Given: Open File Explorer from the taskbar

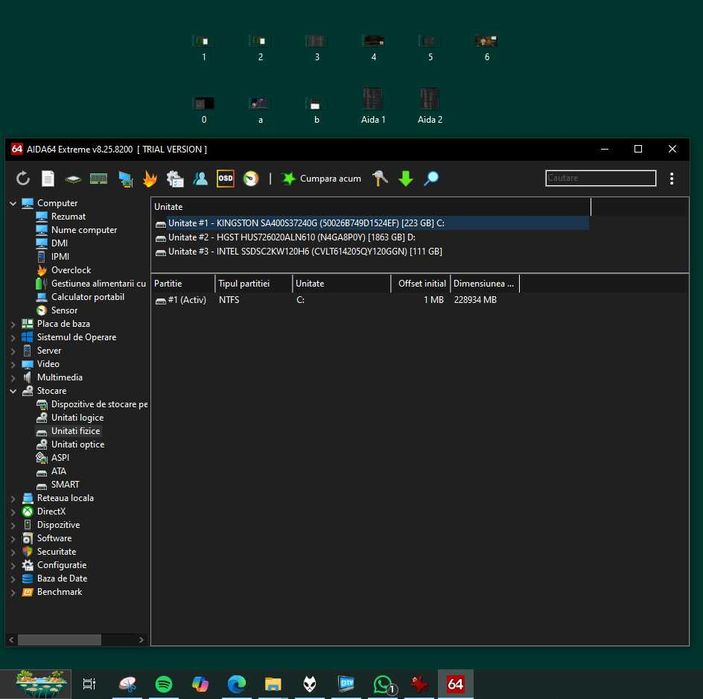Looking at the screenshot, I should (x=273, y=684).
